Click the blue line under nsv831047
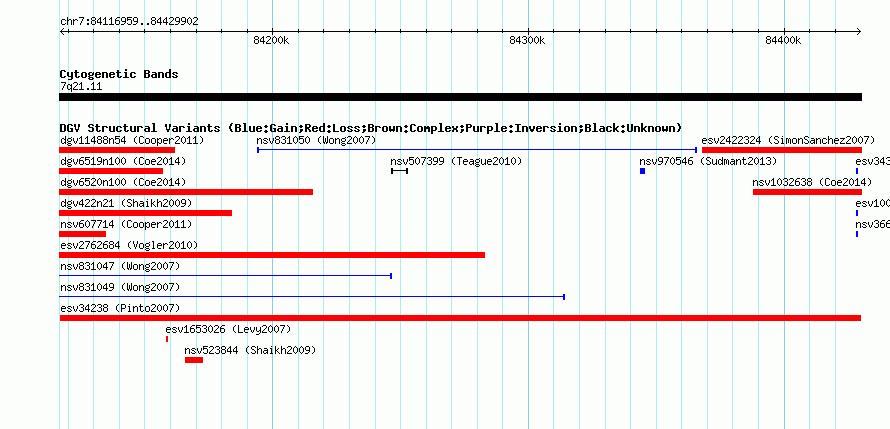Screen dimensions: 890x429 coord(225,276)
